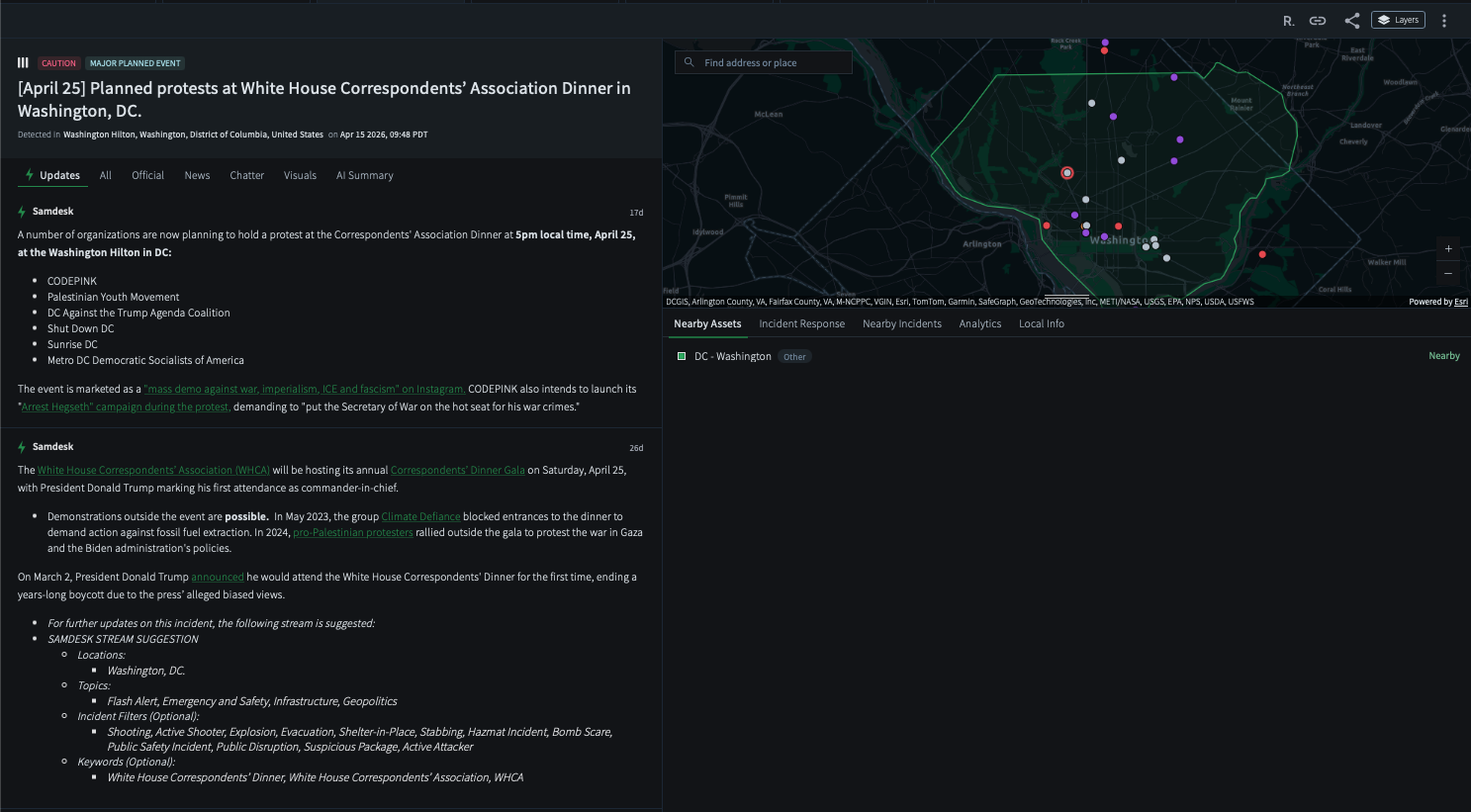Switch to the All tab
This screenshot has width=1471, height=812.
pyautogui.click(x=106, y=175)
